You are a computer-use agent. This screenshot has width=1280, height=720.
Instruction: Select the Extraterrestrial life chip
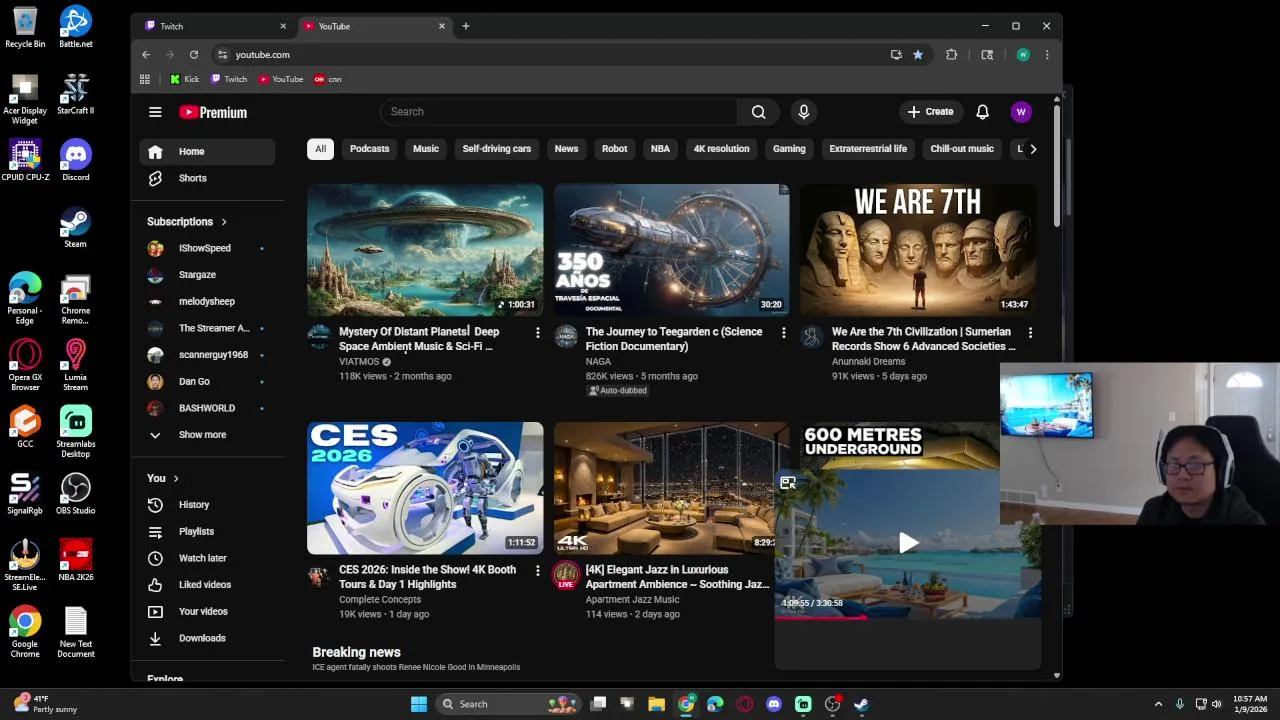click(868, 149)
